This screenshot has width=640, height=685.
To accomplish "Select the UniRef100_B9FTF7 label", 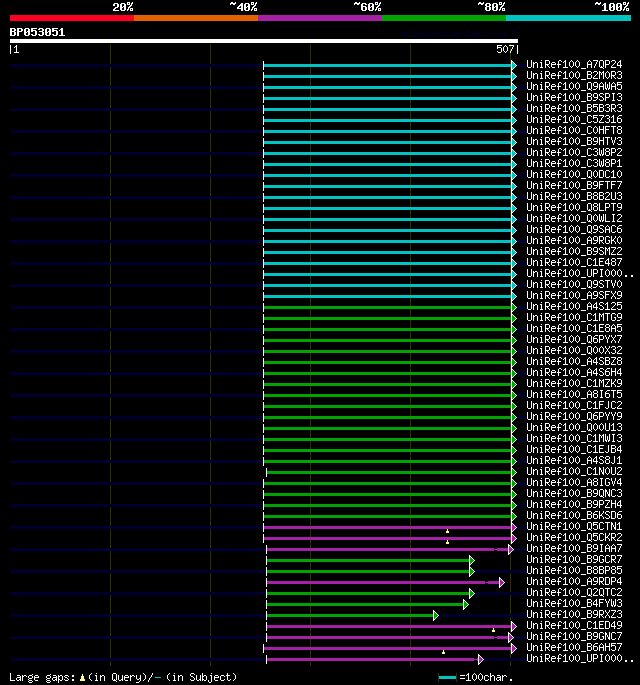I will (x=574, y=185).
